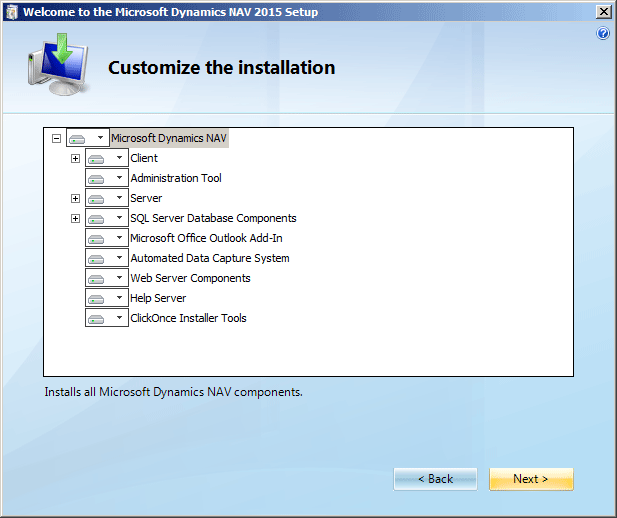Open install dropdown for Web Server Components
This screenshot has height=518, width=617.
pyautogui.click(x=107, y=278)
